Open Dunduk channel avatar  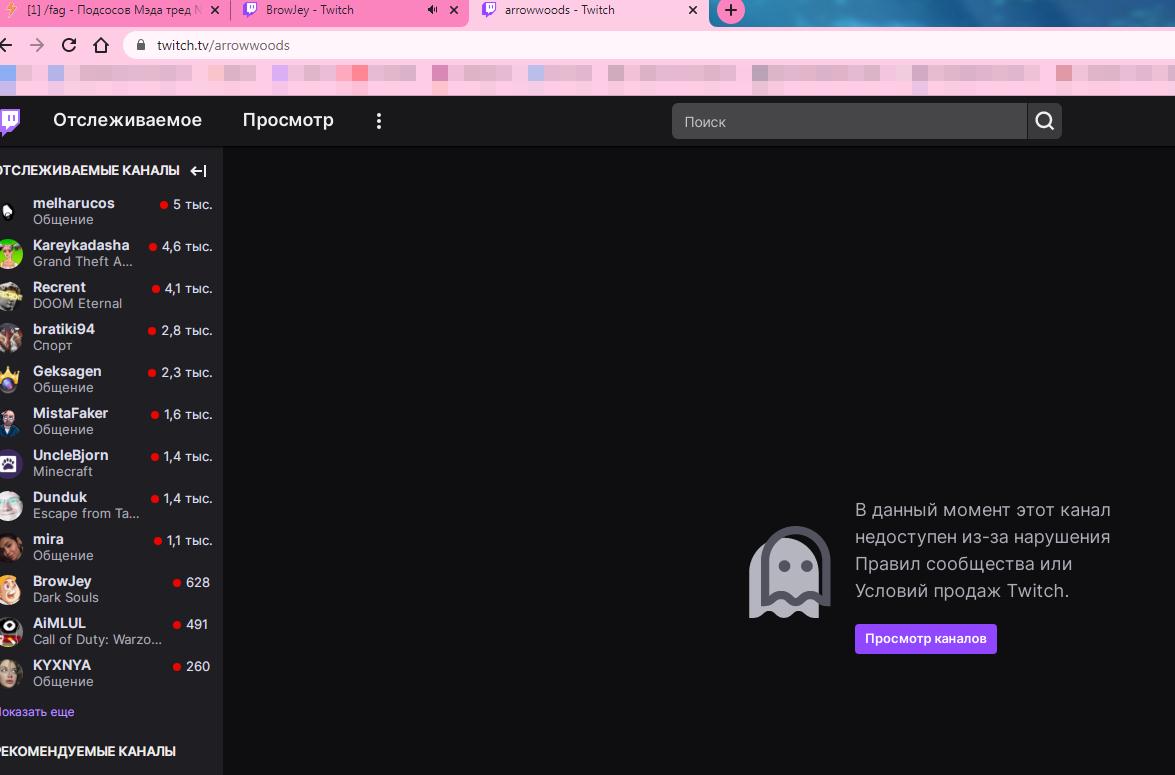click(9, 505)
